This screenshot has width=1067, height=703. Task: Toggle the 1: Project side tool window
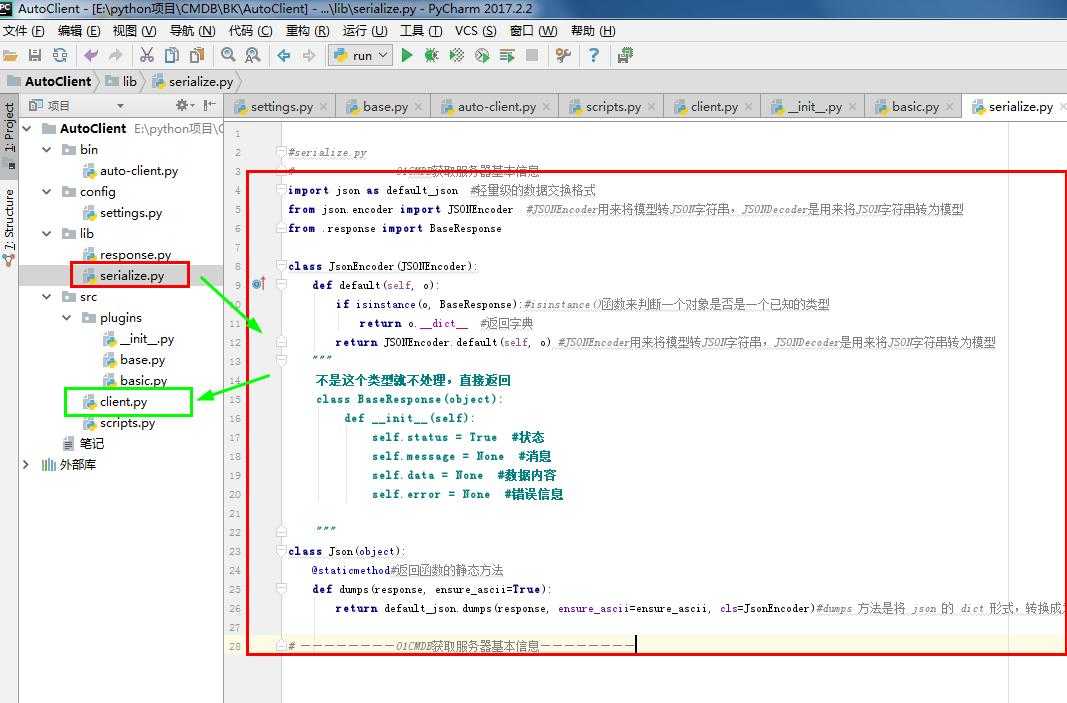pos(9,135)
